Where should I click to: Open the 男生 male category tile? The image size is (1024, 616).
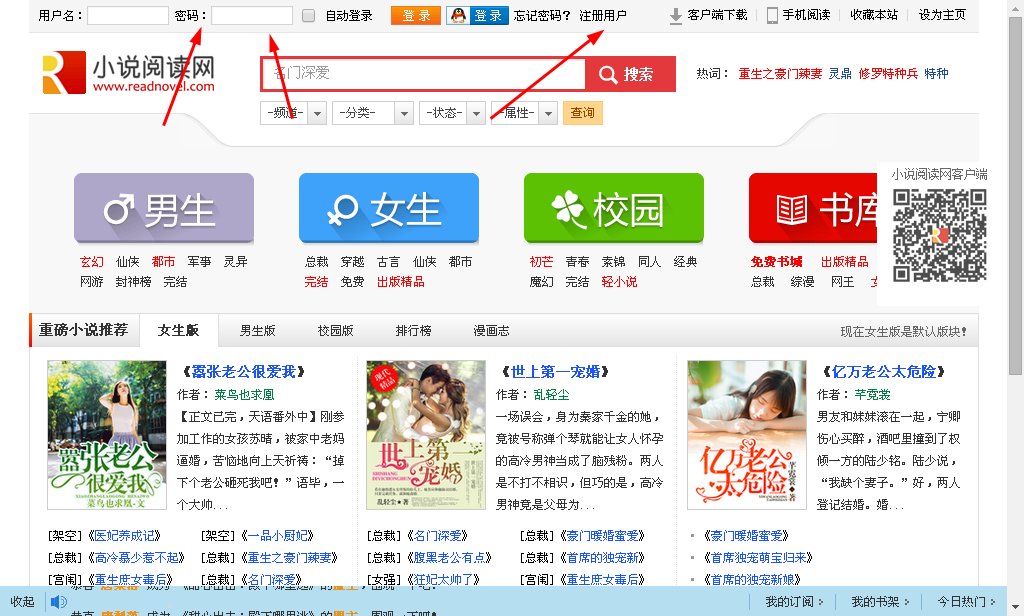pyautogui.click(x=164, y=209)
